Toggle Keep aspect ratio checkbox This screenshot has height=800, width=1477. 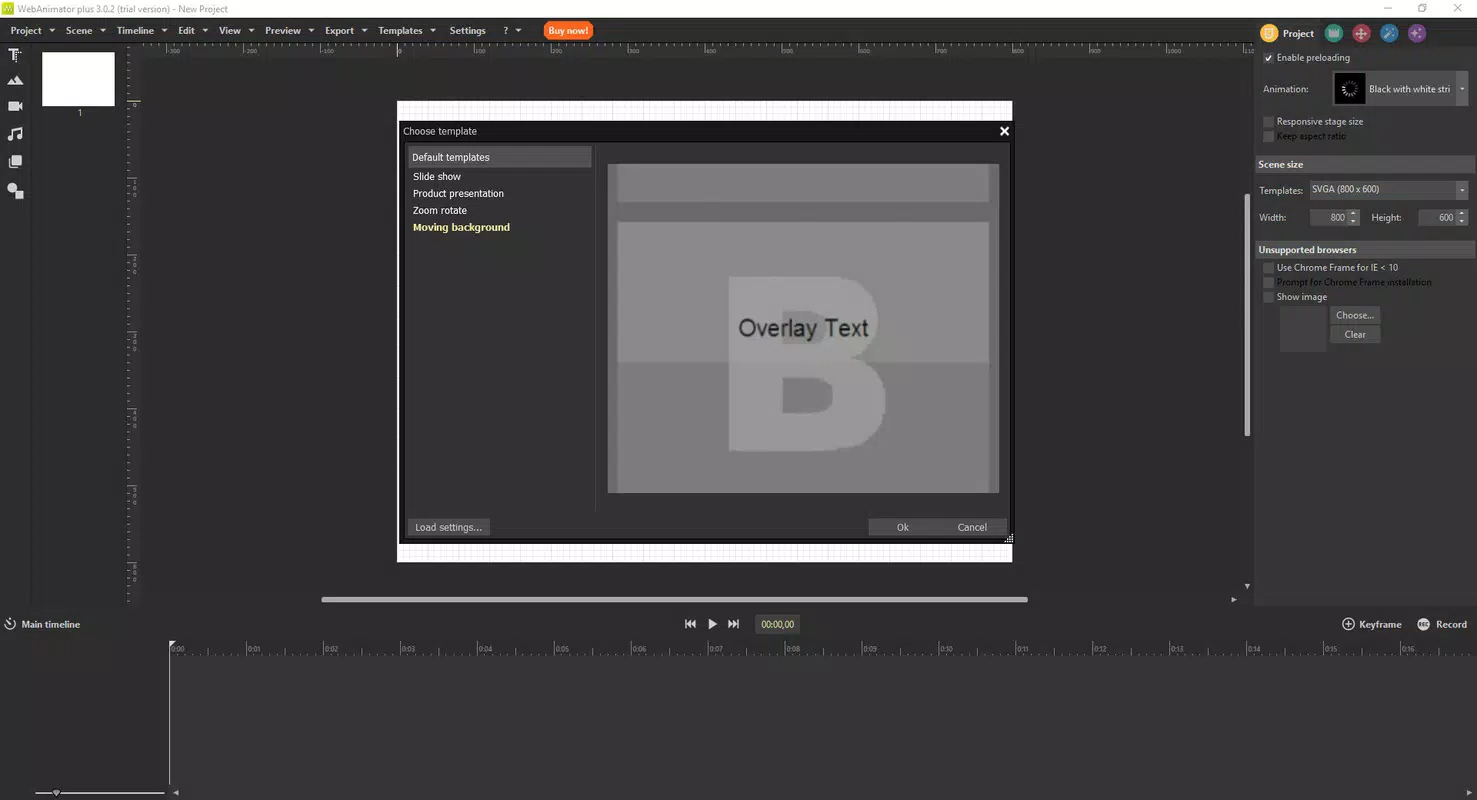tap(1269, 136)
